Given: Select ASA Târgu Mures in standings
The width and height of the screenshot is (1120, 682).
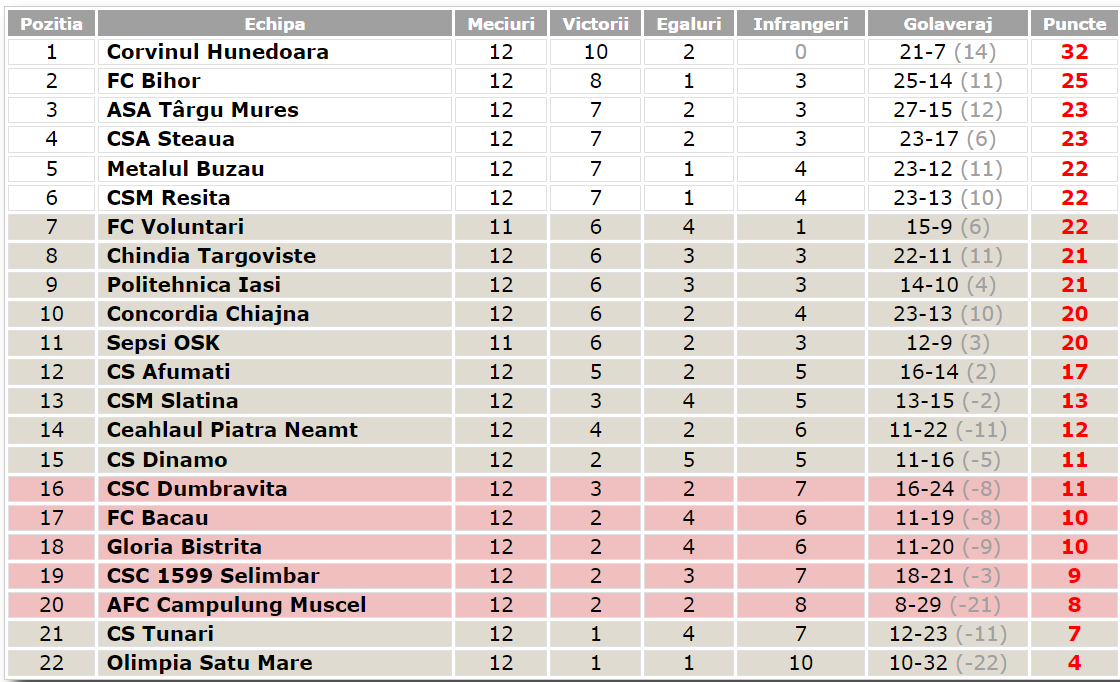Looking at the screenshot, I should point(202,110).
